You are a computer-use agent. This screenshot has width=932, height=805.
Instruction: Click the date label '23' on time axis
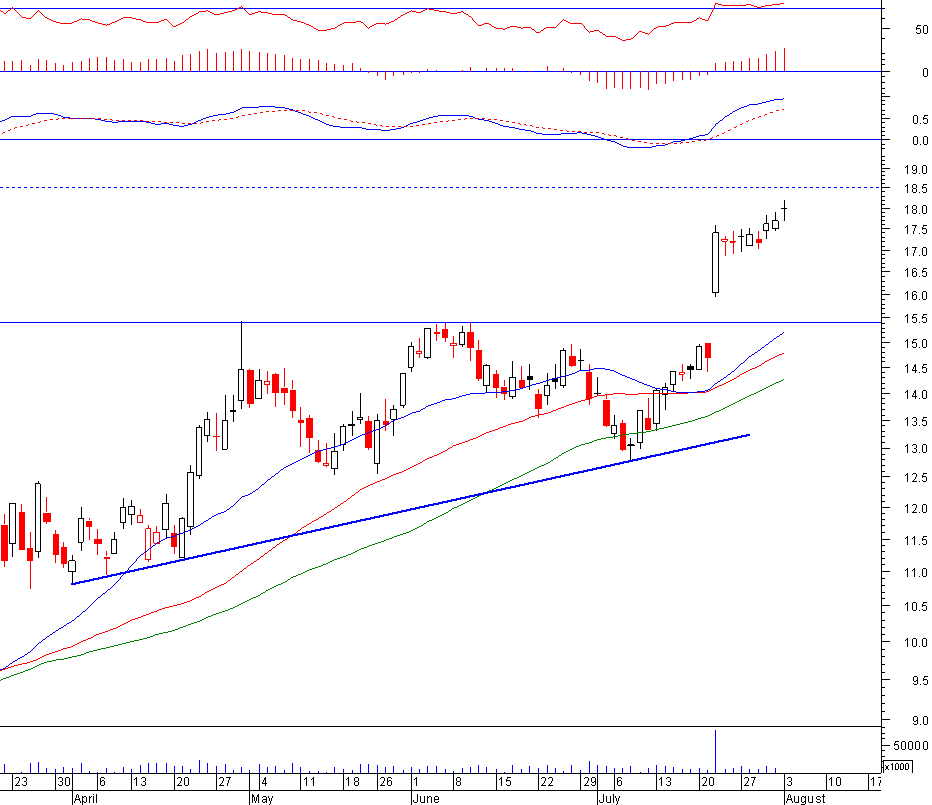coord(21,781)
